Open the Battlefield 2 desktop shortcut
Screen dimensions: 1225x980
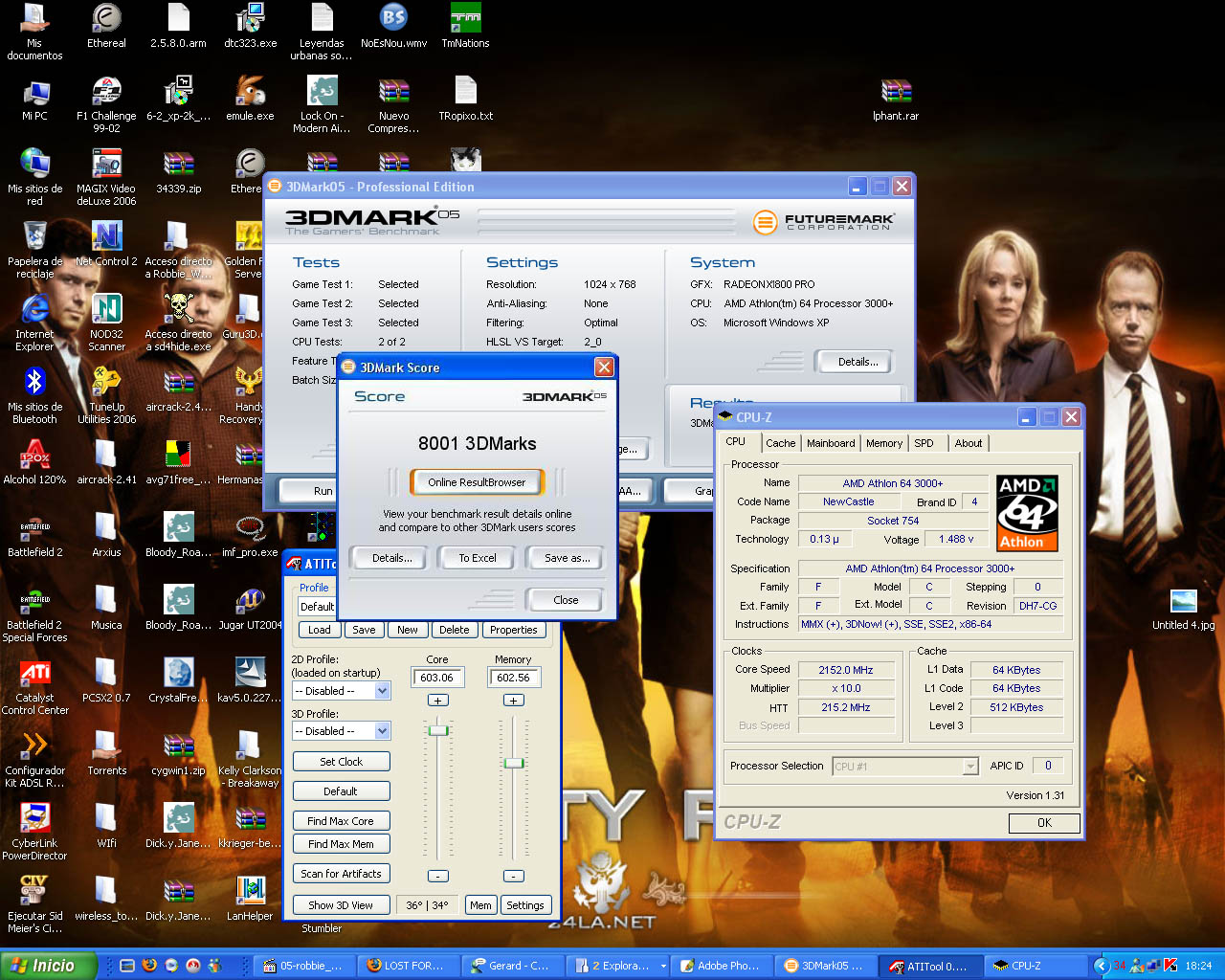(35, 528)
